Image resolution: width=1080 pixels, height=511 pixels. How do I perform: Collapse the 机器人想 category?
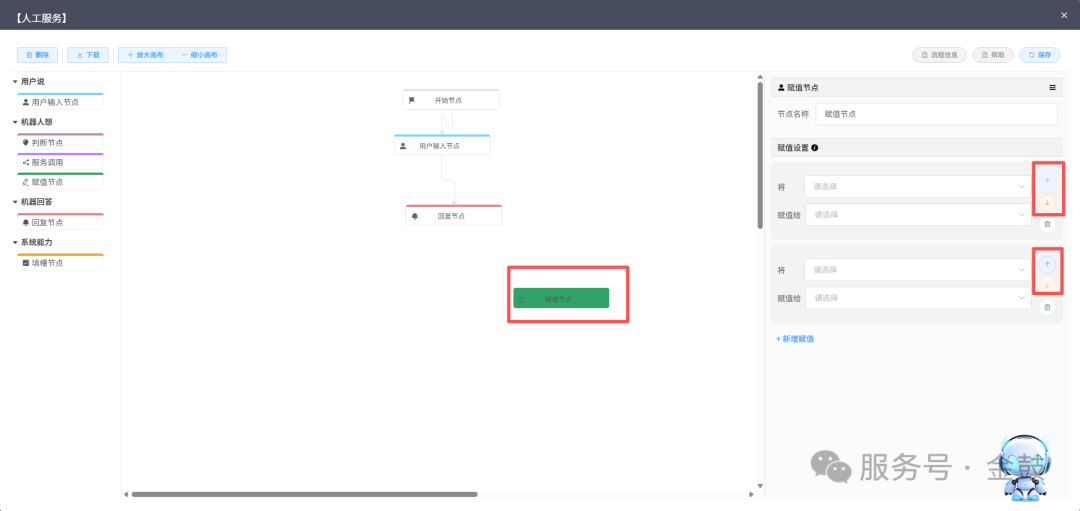pos(15,122)
